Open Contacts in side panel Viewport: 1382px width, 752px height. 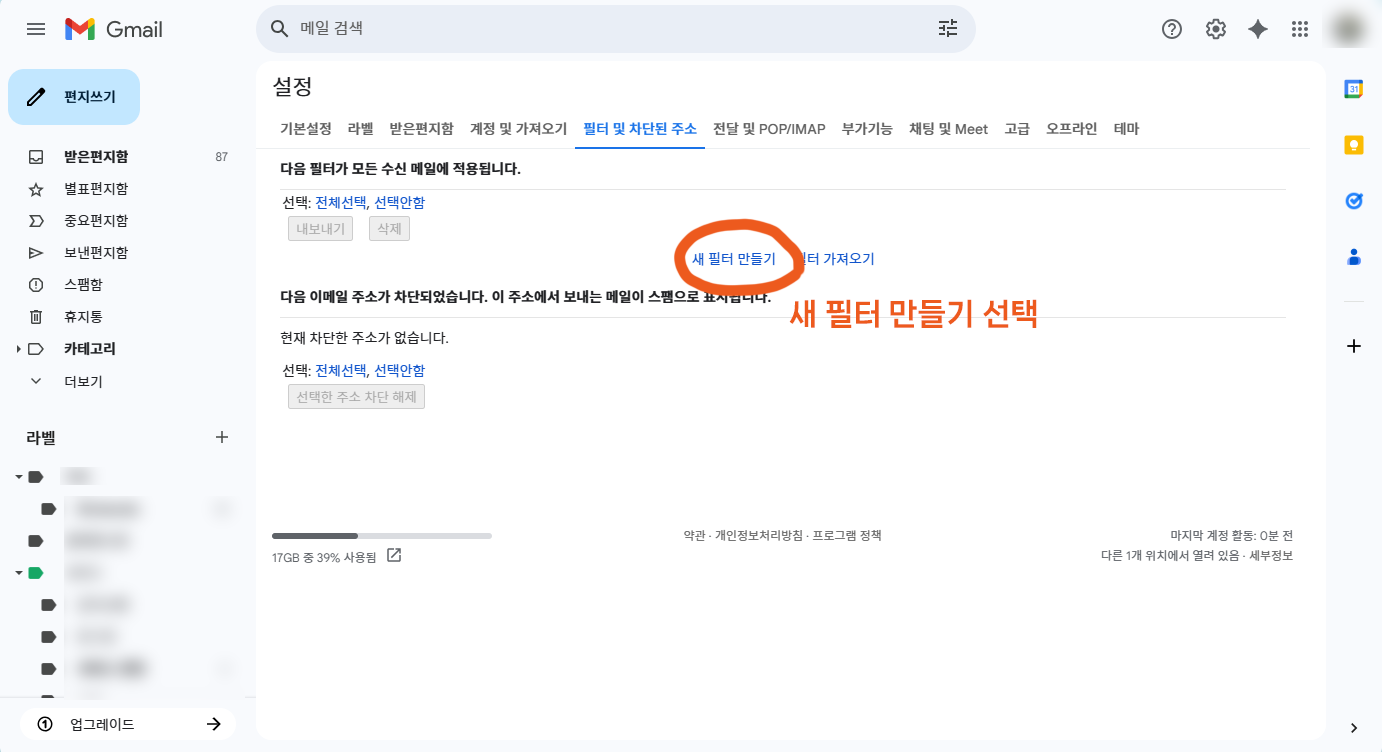[x=1353, y=257]
